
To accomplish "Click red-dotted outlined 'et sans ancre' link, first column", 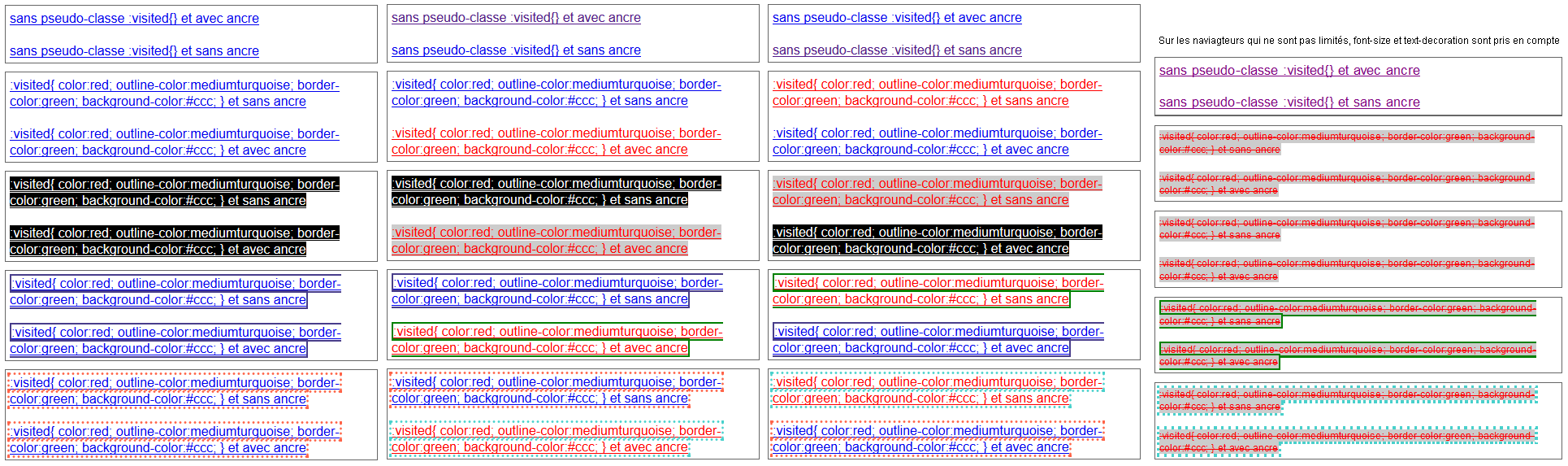I will point(175,390).
